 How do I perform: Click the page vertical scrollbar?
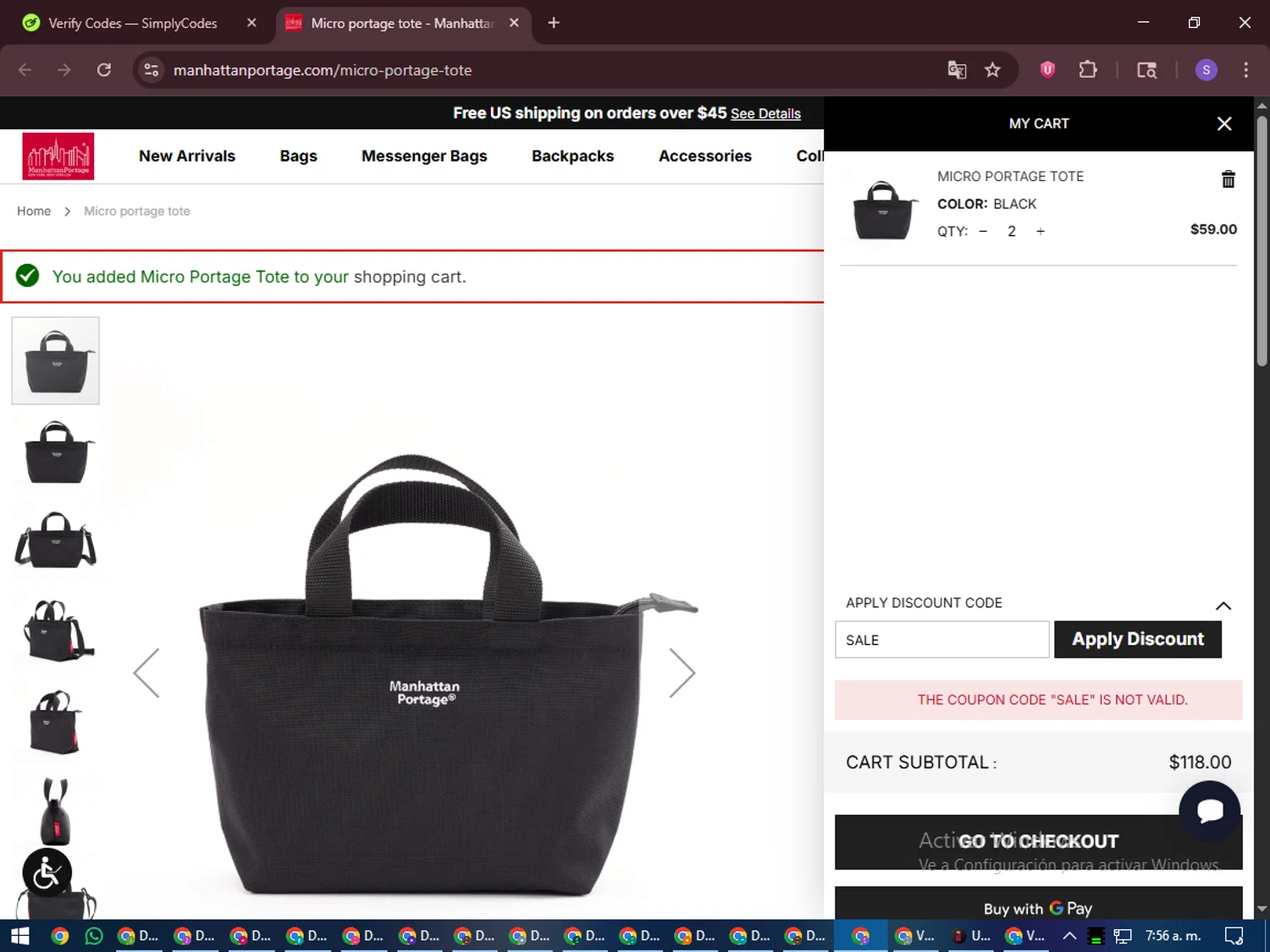tap(1262, 241)
